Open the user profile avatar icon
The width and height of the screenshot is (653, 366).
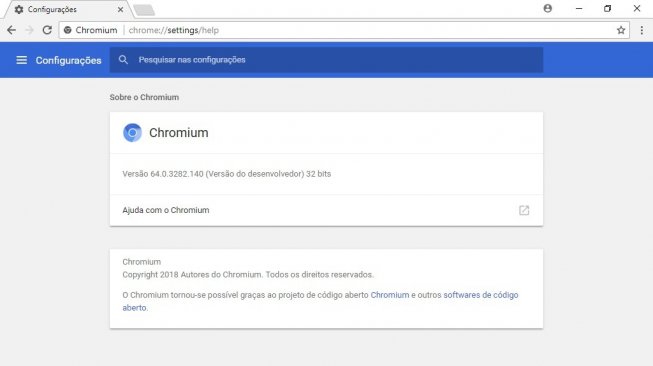click(548, 8)
